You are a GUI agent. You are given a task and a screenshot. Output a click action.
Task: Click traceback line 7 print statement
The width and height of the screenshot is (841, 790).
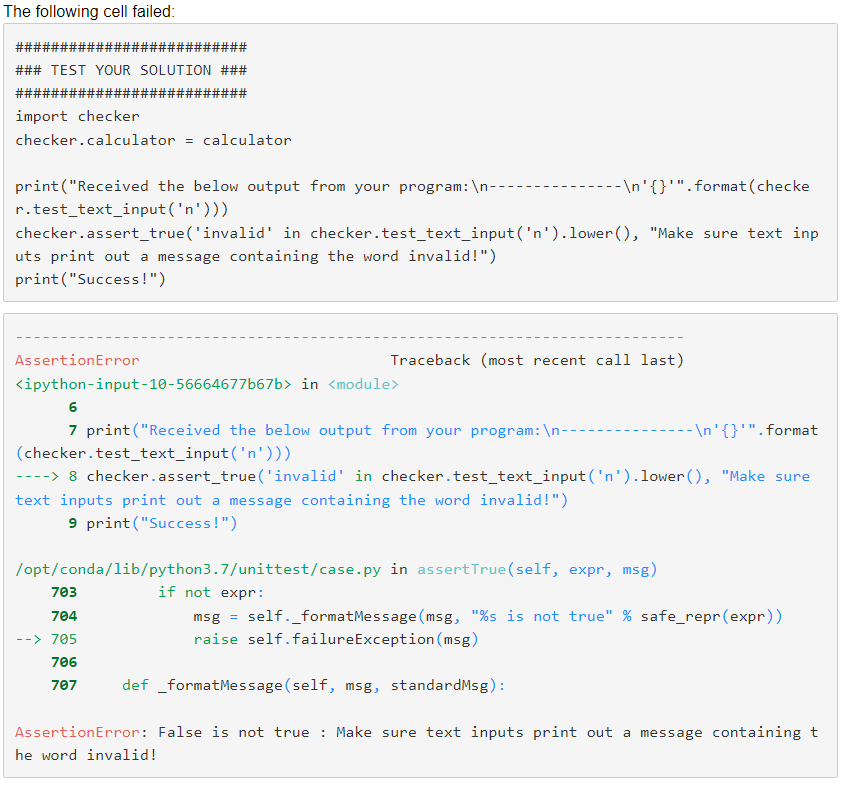(416, 442)
